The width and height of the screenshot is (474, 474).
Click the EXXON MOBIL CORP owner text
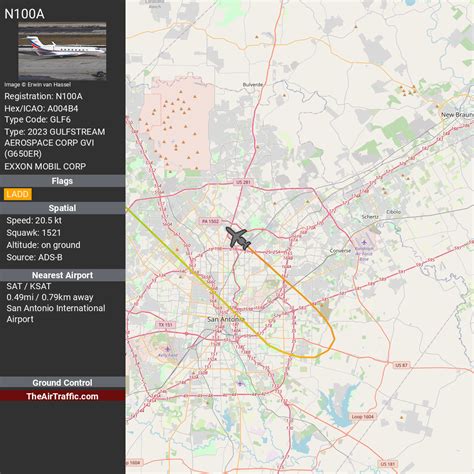point(45,166)
